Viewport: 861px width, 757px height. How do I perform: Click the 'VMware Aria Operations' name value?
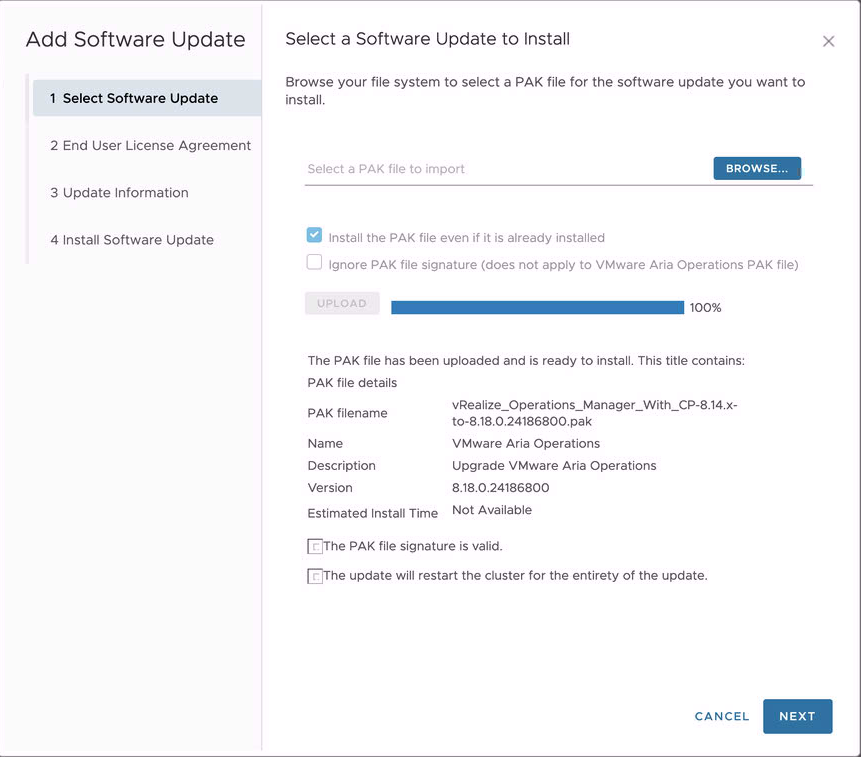coord(525,444)
